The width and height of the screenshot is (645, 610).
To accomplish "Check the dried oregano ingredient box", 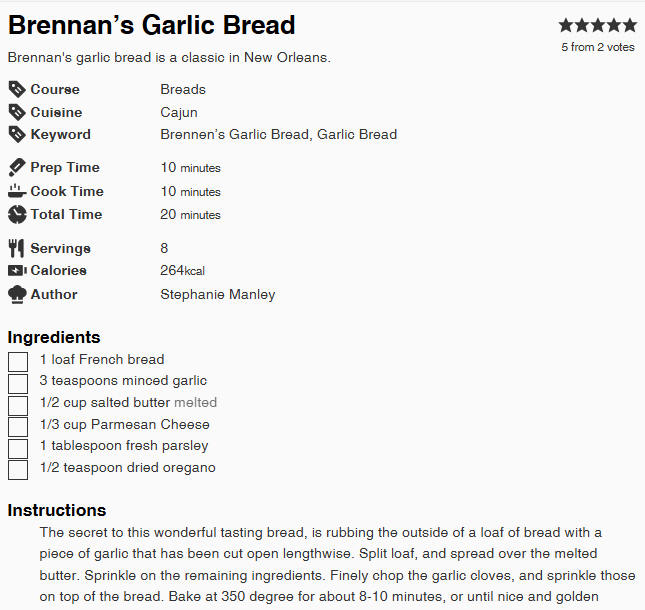I will pyautogui.click(x=18, y=470).
